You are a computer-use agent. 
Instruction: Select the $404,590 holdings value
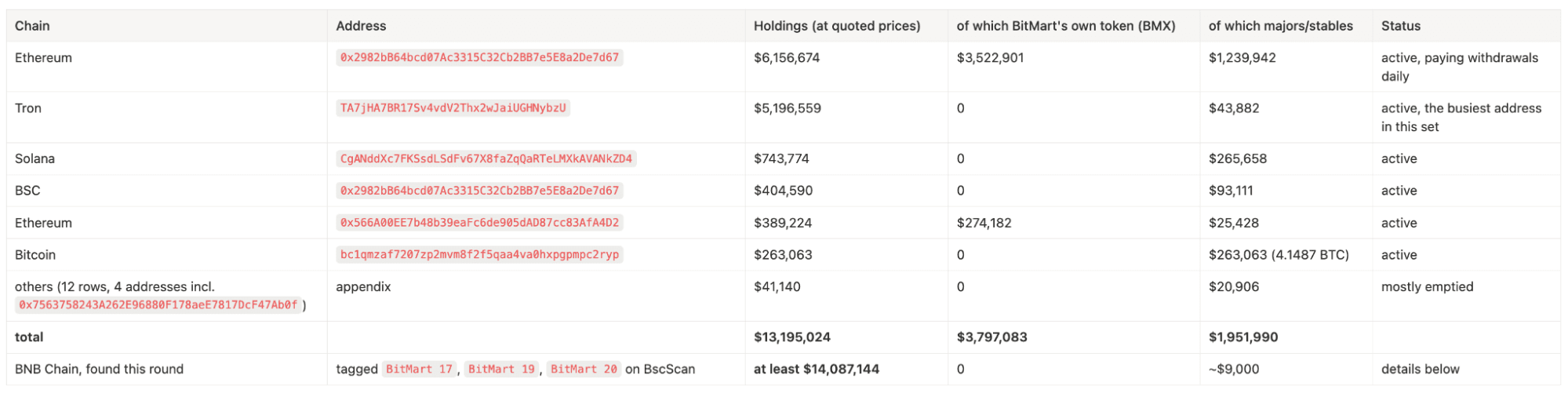(783, 191)
